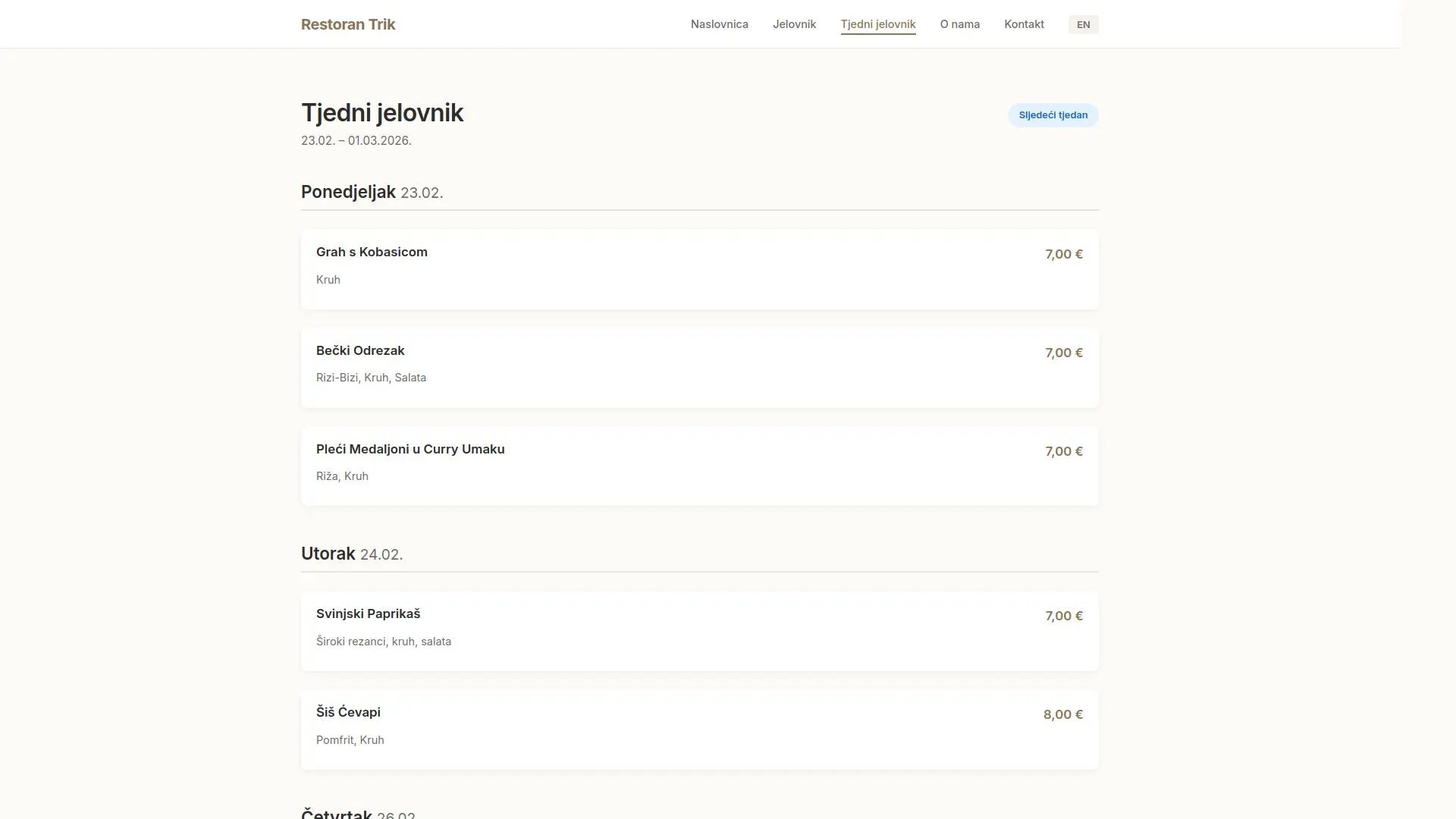Image resolution: width=1456 pixels, height=819 pixels.
Task: Click the 8,00 € price label
Action: [x=1062, y=714]
